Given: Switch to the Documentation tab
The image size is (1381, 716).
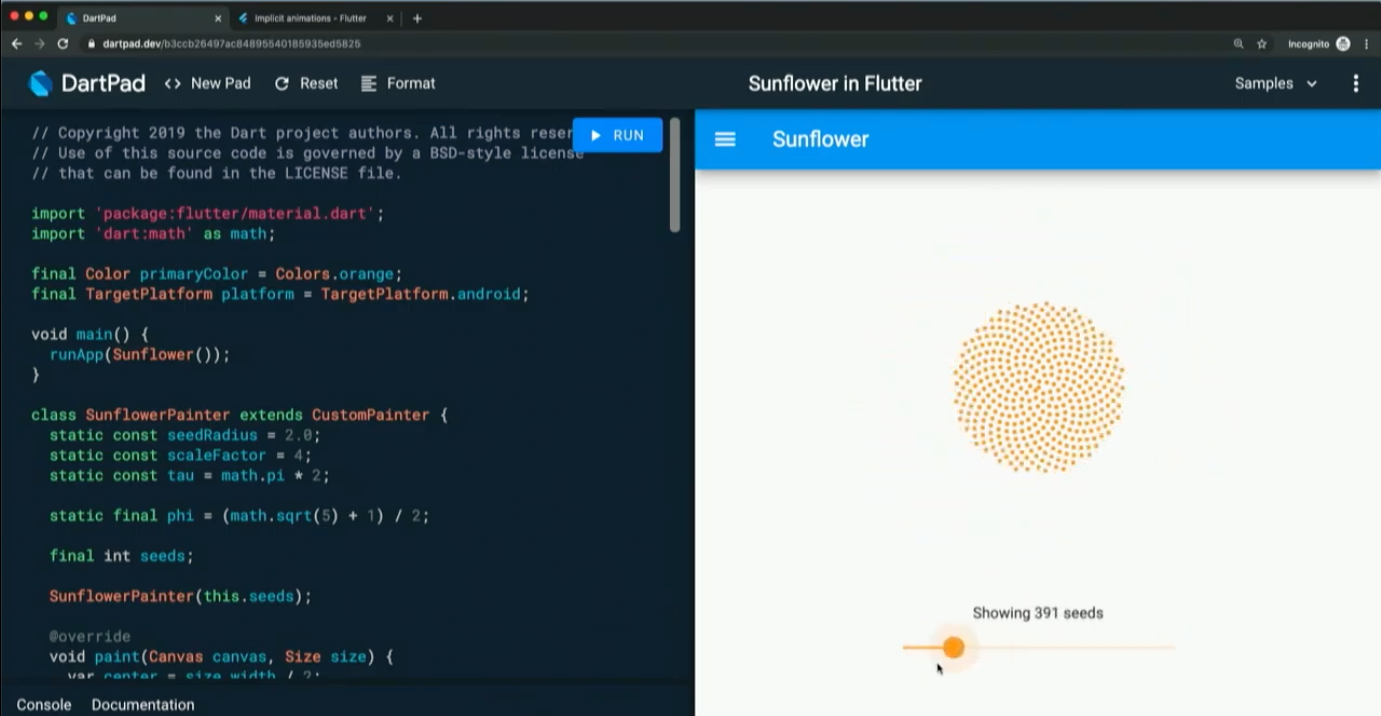Looking at the screenshot, I should point(143,705).
